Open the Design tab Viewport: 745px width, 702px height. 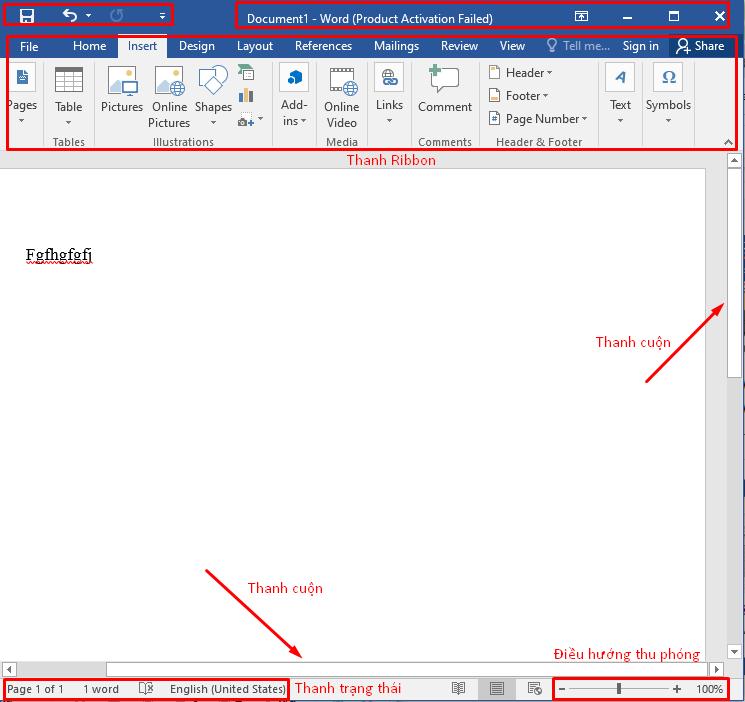coord(196,46)
